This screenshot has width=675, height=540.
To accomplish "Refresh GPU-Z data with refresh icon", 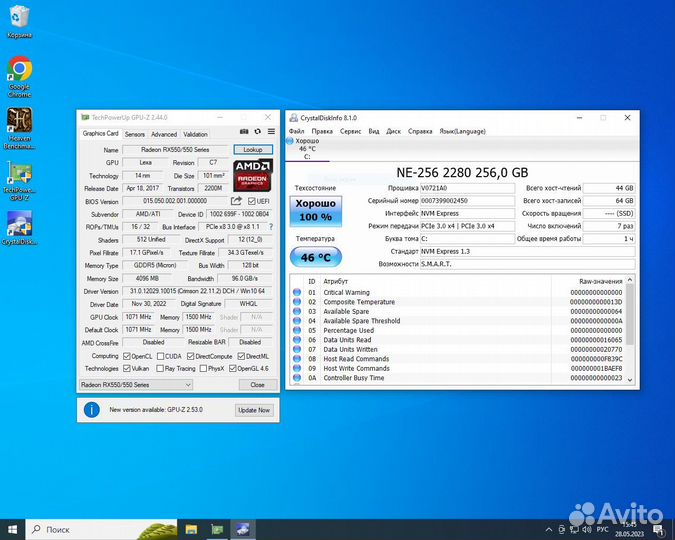I will [x=257, y=131].
